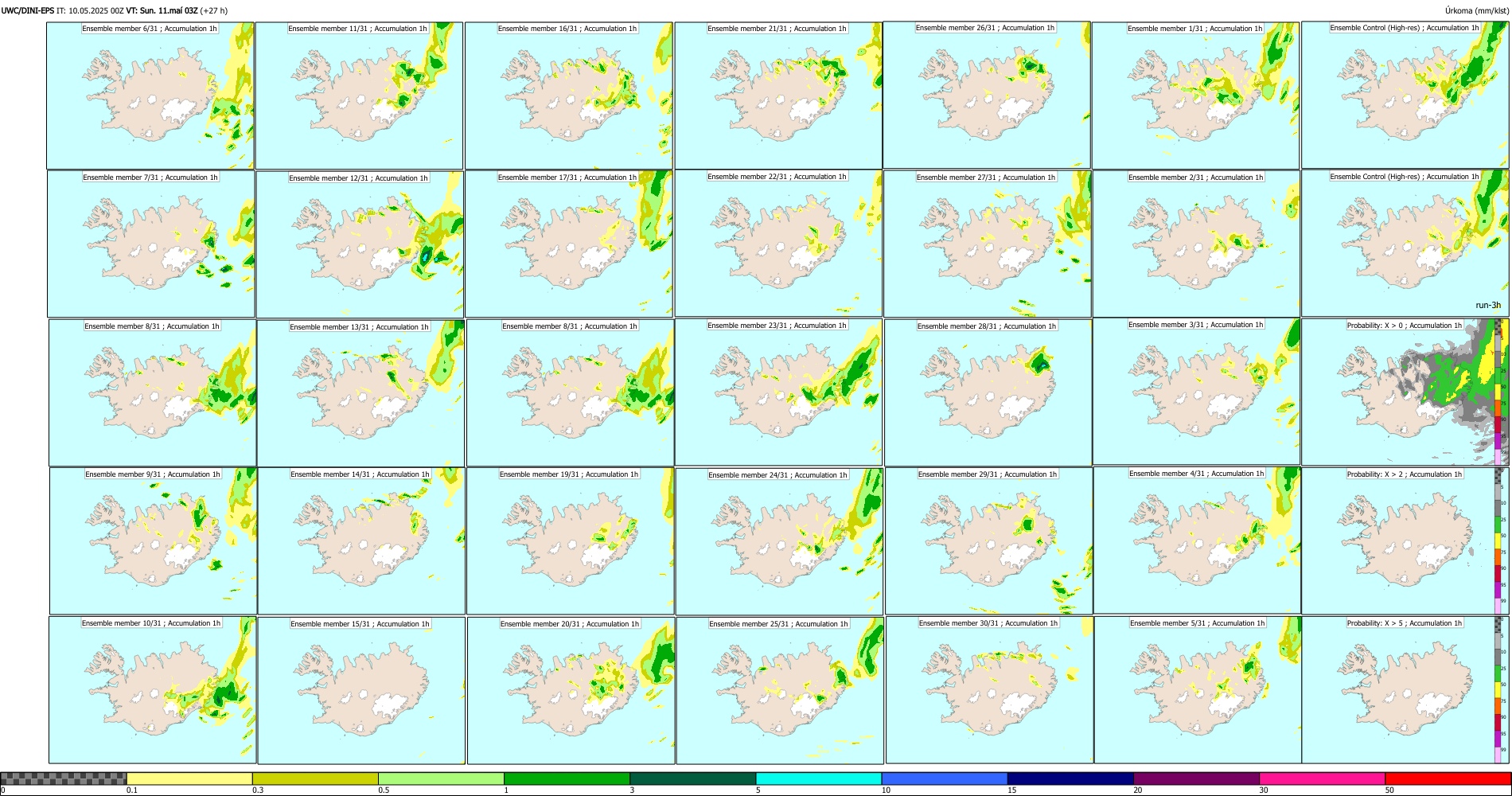1512x796 pixels.
Task: Select the Ensemble member 21/31 precipitation map
Action: [778, 96]
